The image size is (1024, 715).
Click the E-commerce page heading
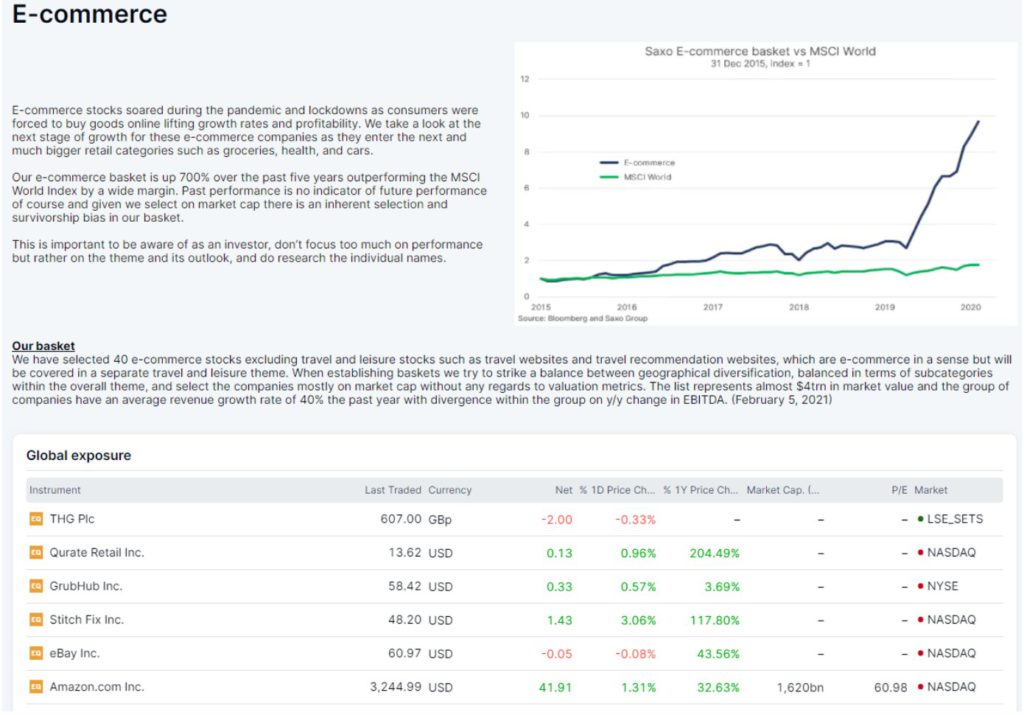tap(89, 14)
